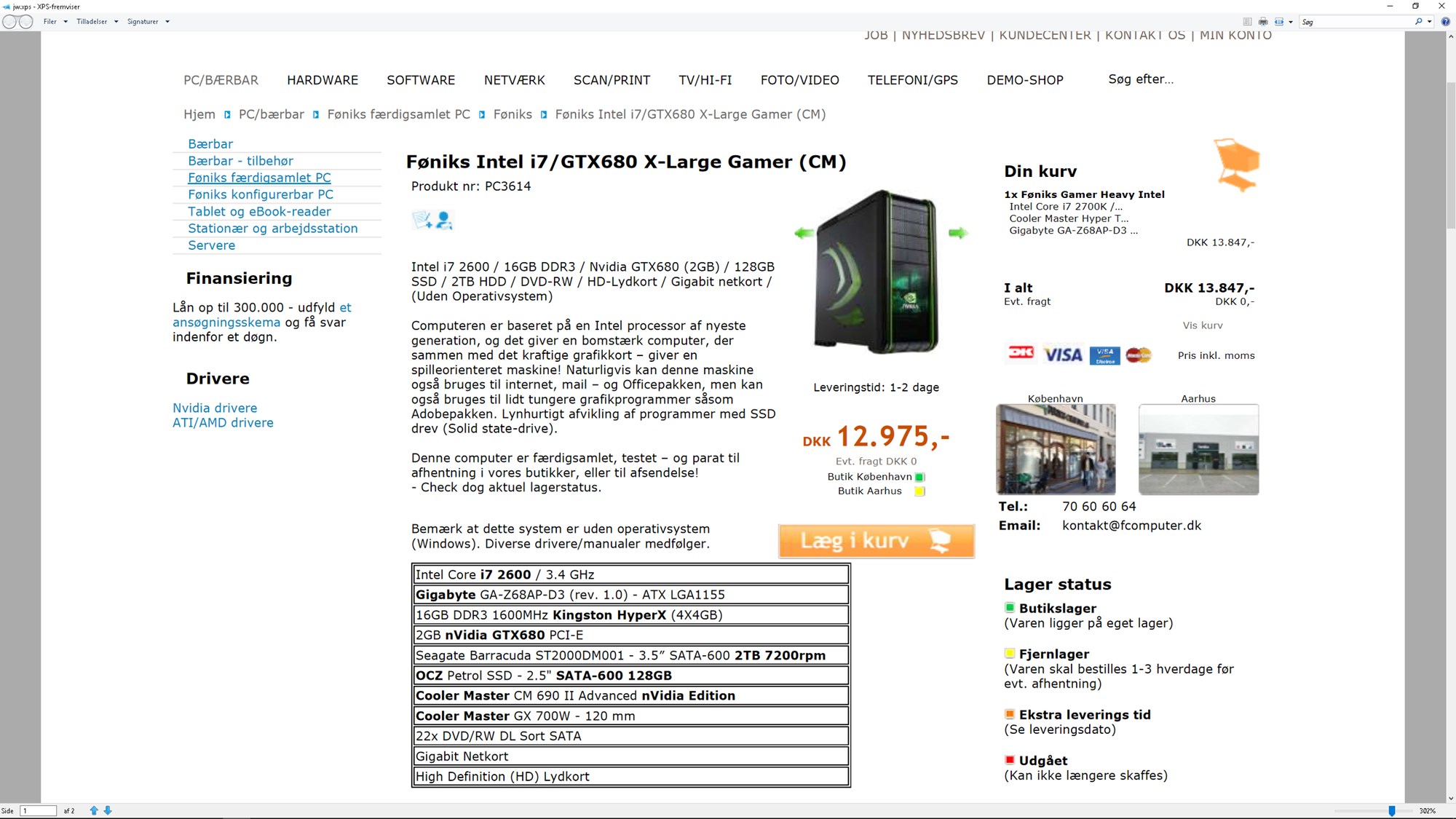The height and width of the screenshot is (819, 1456).
Task: Open the SOFTWARE navigation tab
Action: click(x=421, y=80)
